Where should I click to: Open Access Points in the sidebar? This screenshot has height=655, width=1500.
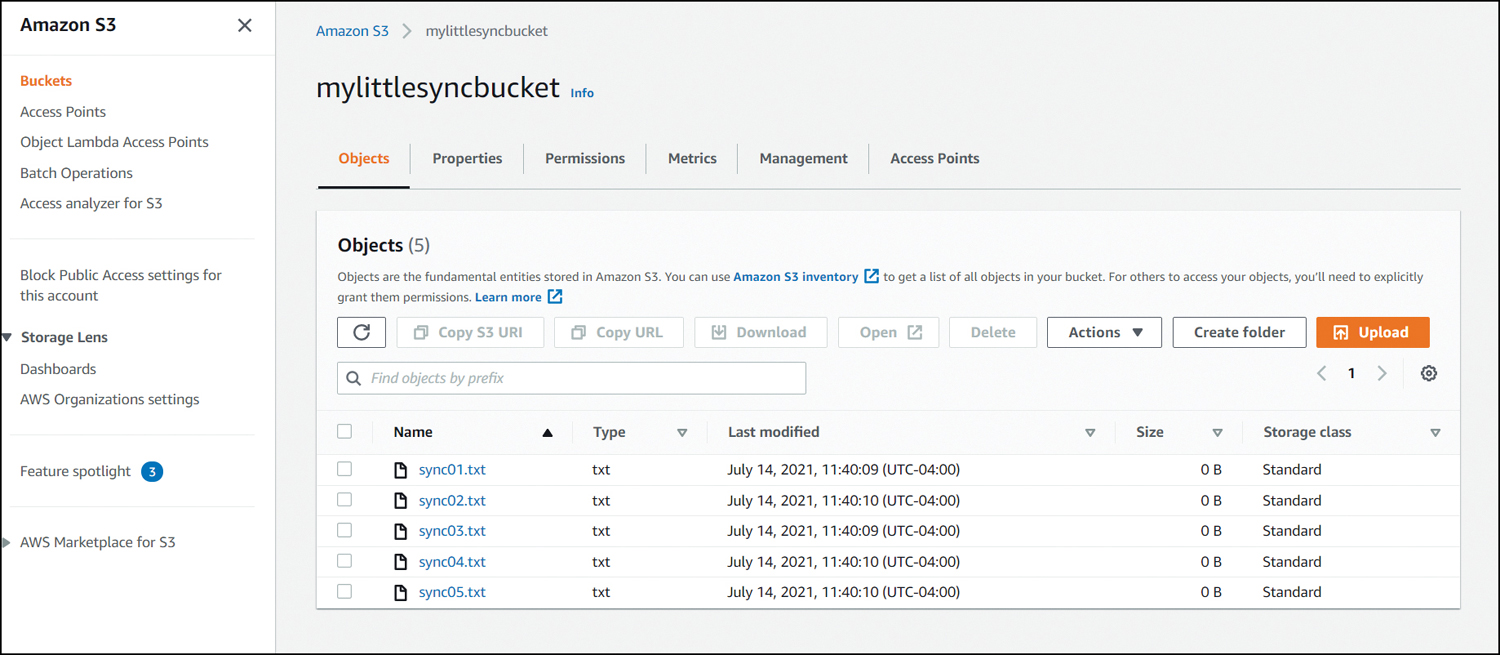pyautogui.click(x=63, y=112)
